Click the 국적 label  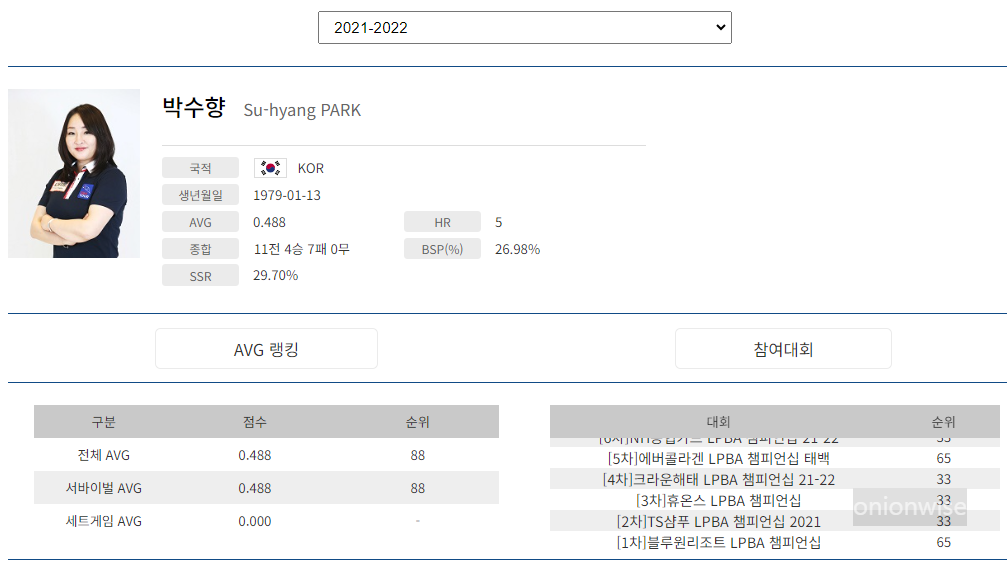point(200,168)
